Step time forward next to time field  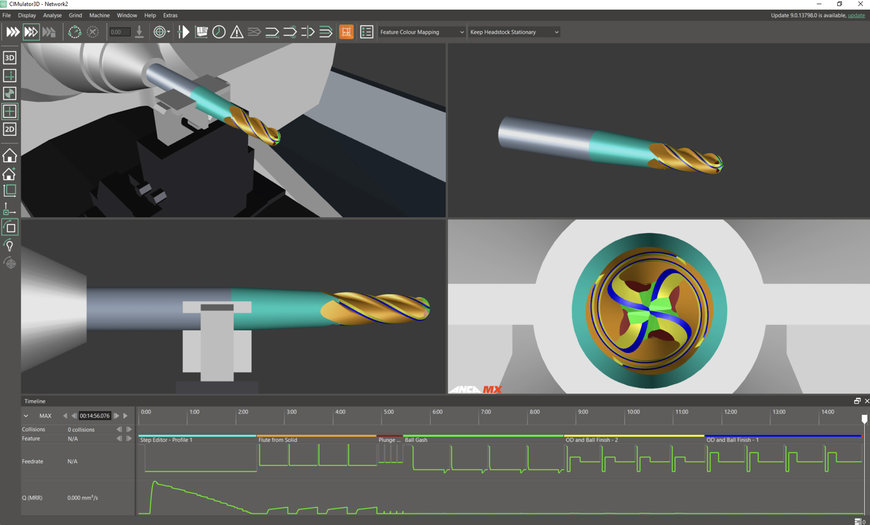[116, 416]
